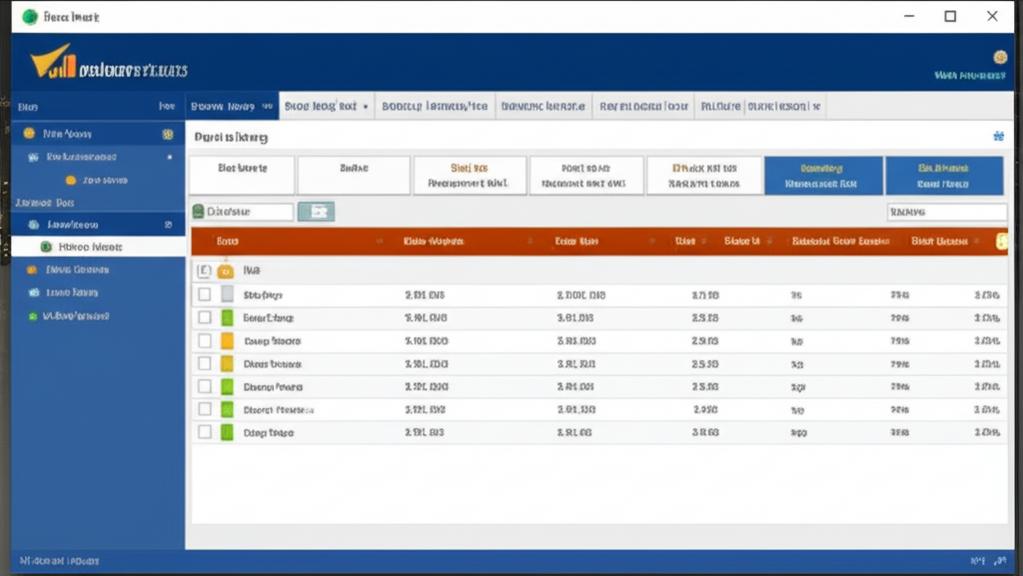Expand the dot indicator on second sidebar item

point(170,157)
